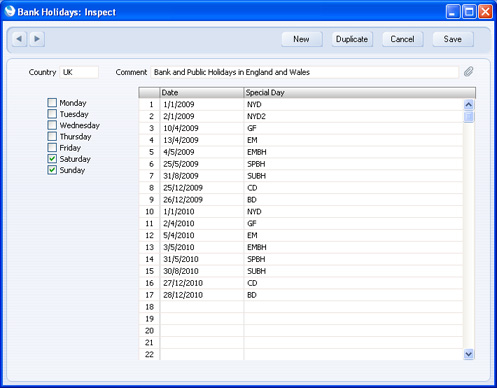Enable the Wednesday checkbox
The width and height of the screenshot is (497, 388).
[x=52, y=125]
